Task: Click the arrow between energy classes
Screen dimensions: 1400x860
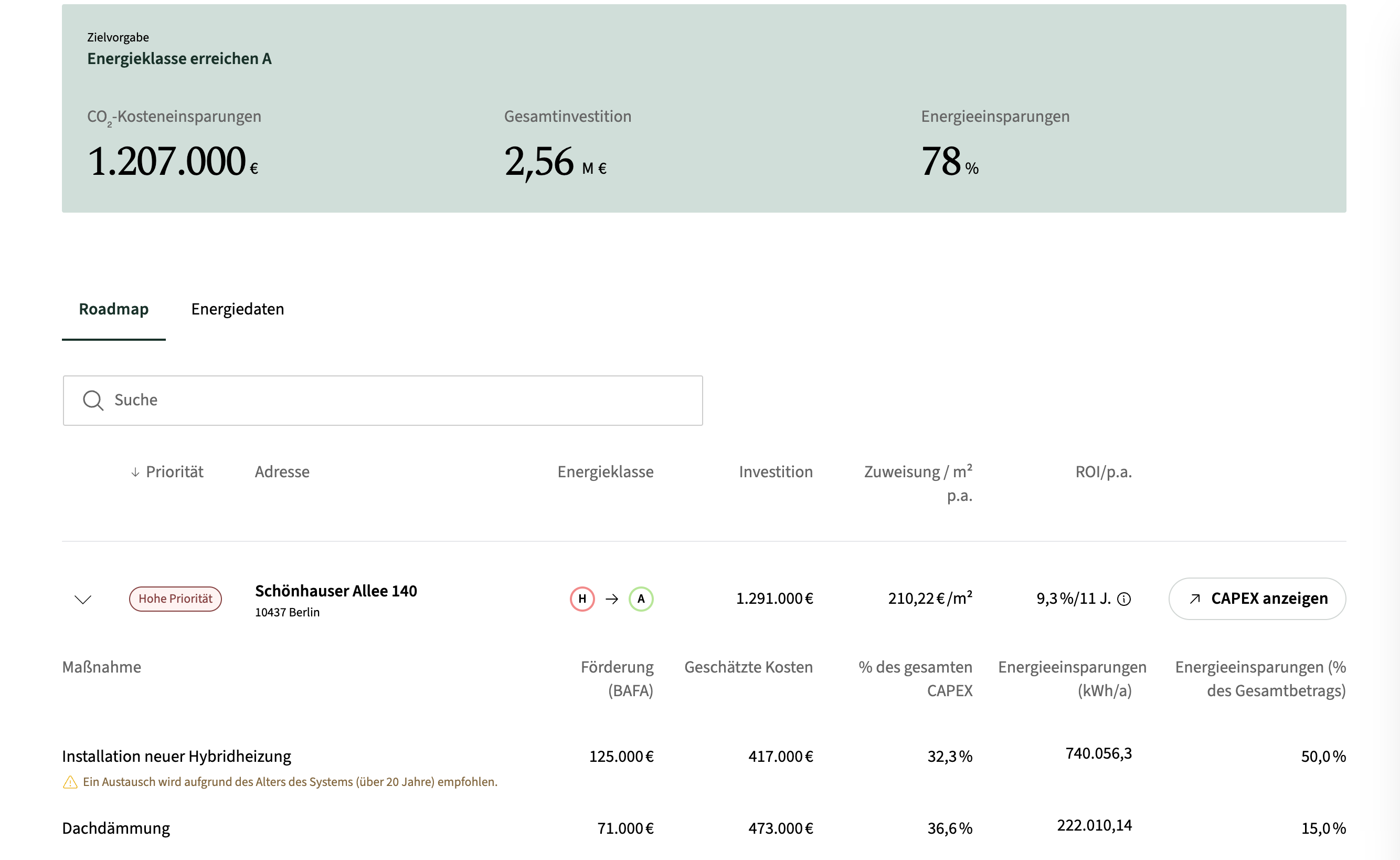Action: [612, 599]
